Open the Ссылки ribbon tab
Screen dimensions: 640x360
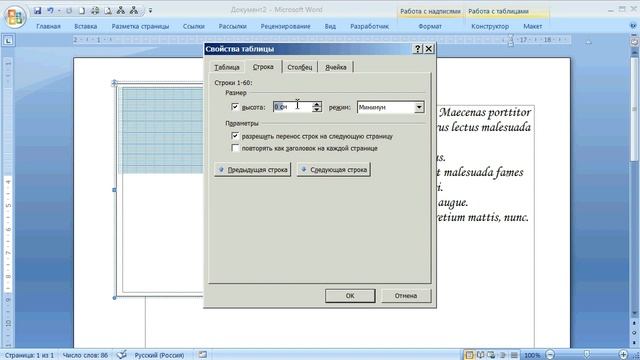click(193, 26)
